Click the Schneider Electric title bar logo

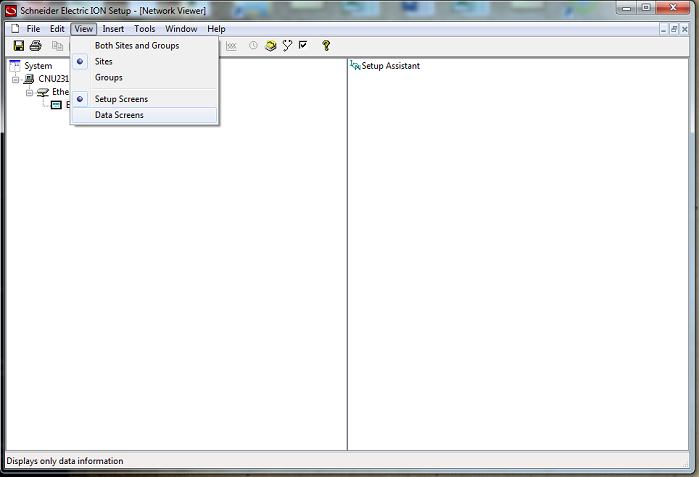point(11,10)
